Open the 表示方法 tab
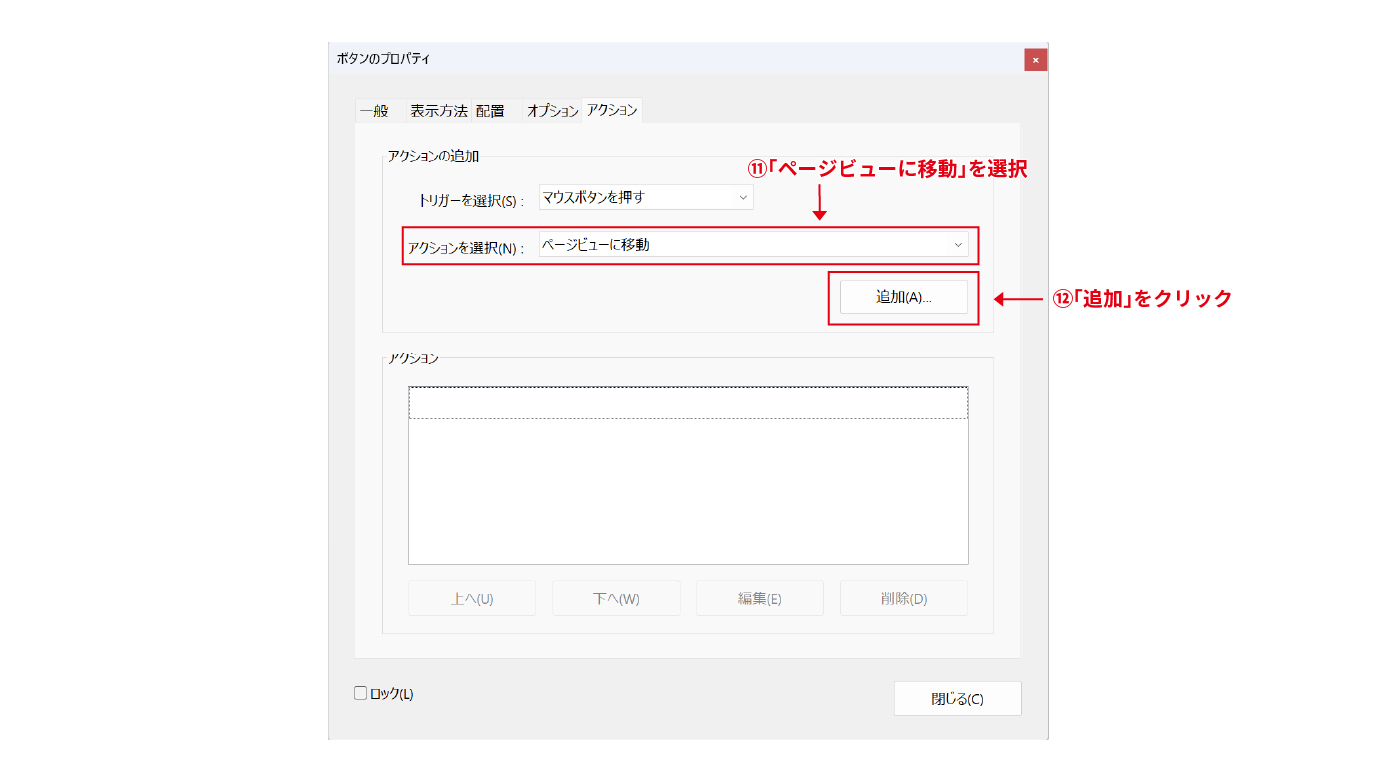1377x782 pixels. [438, 111]
